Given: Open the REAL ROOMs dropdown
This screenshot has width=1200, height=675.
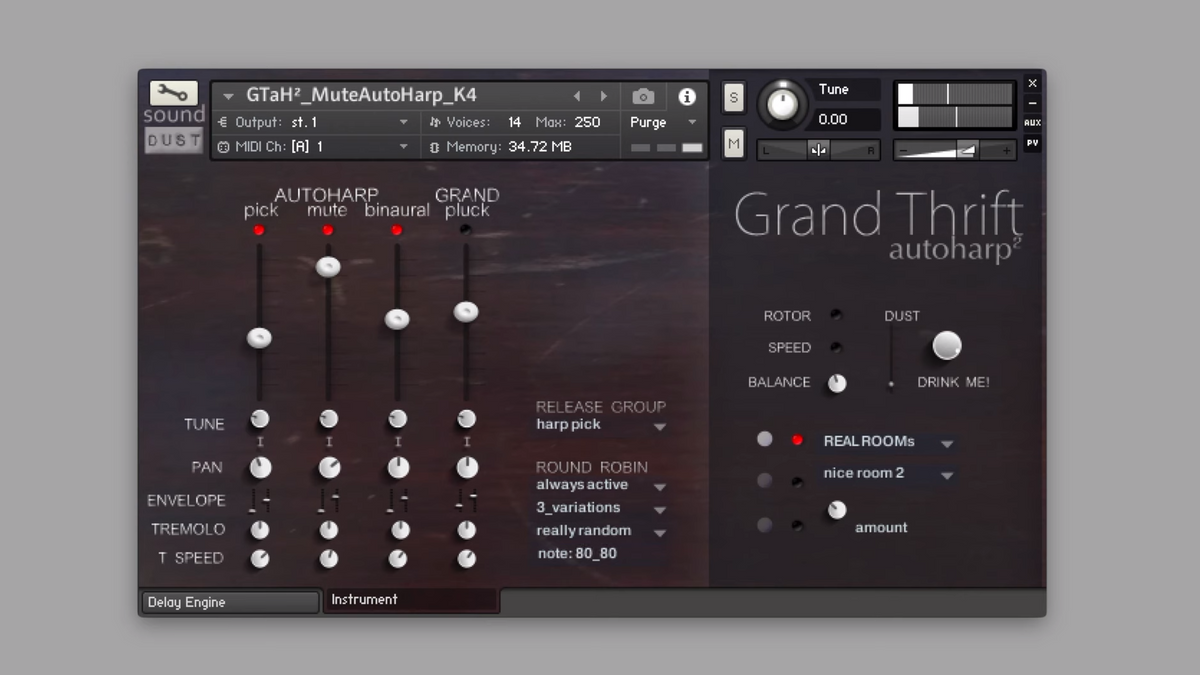Looking at the screenshot, I should click(946, 443).
